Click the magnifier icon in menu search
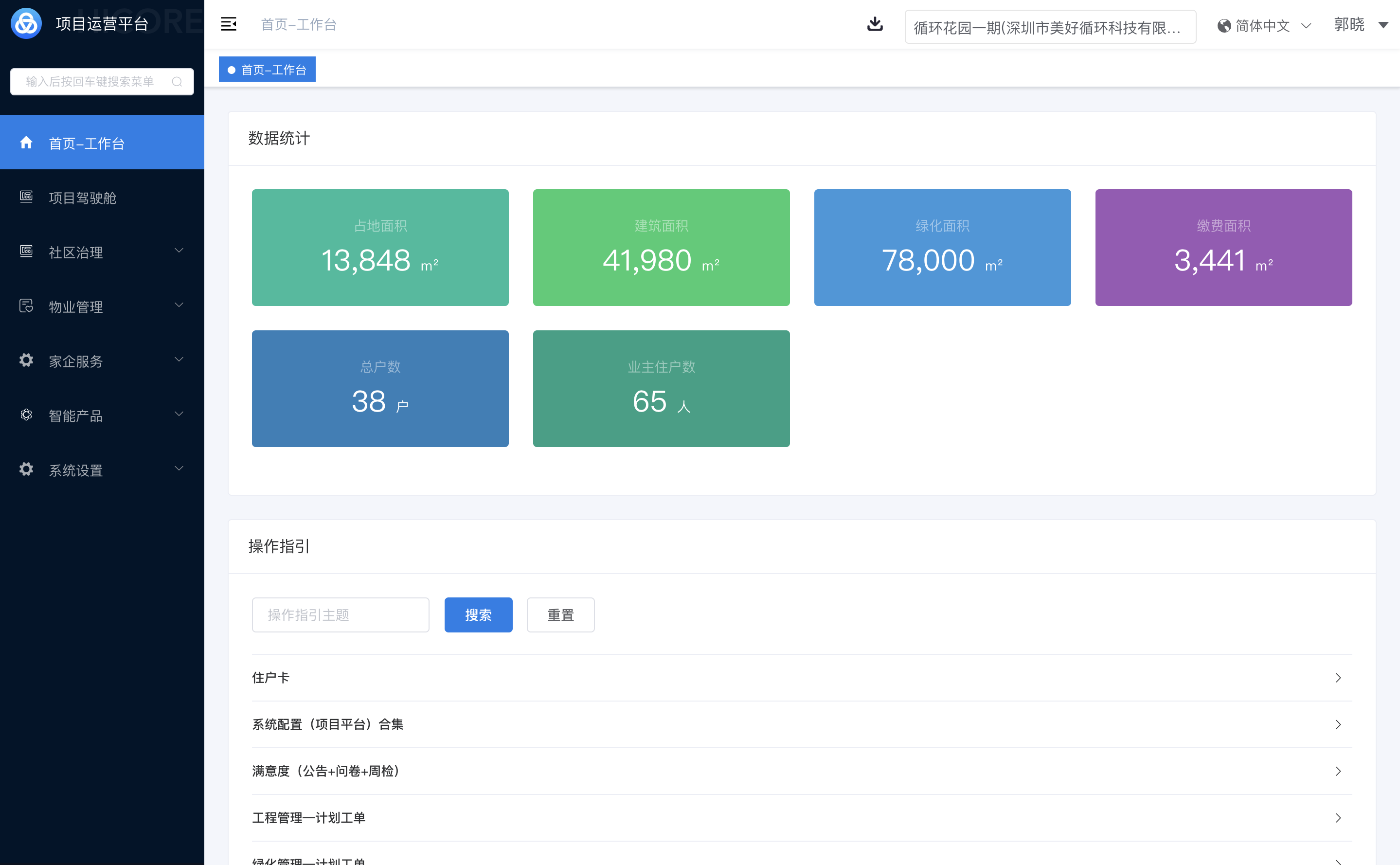The height and width of the screenshot is (865, 1400). [177, 82]
